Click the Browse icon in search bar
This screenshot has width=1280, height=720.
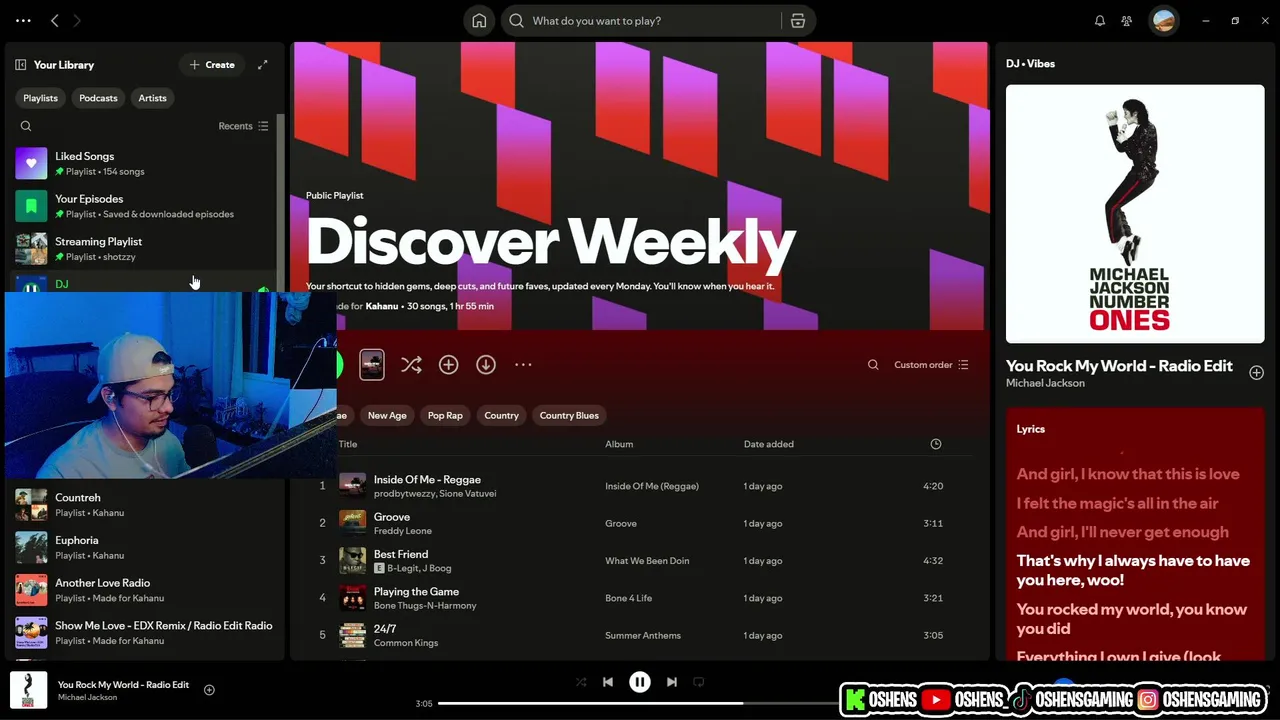798,20
